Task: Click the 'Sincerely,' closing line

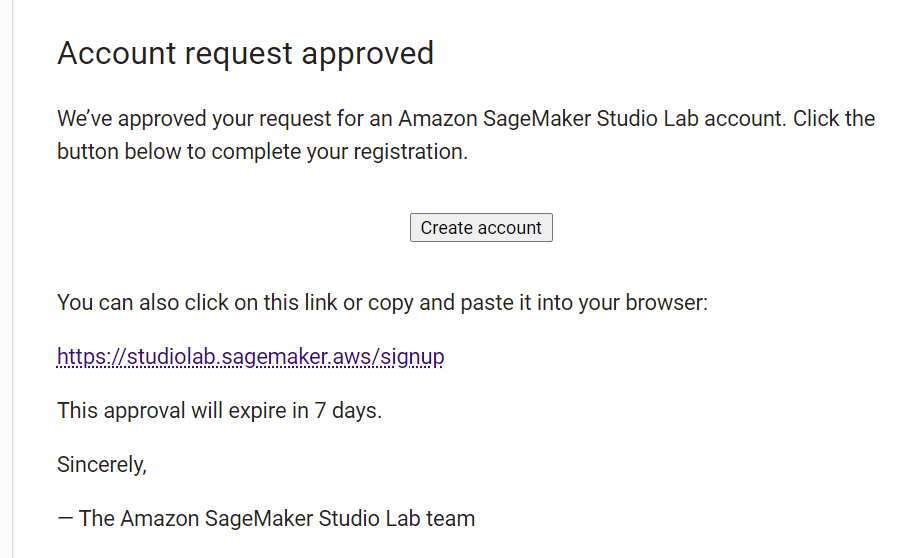Action: [102, 464]
